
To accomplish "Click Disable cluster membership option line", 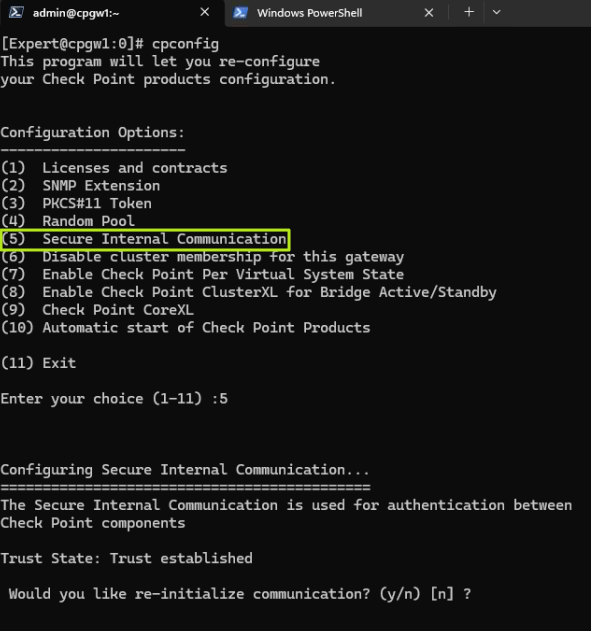I will tap(202, 257).
